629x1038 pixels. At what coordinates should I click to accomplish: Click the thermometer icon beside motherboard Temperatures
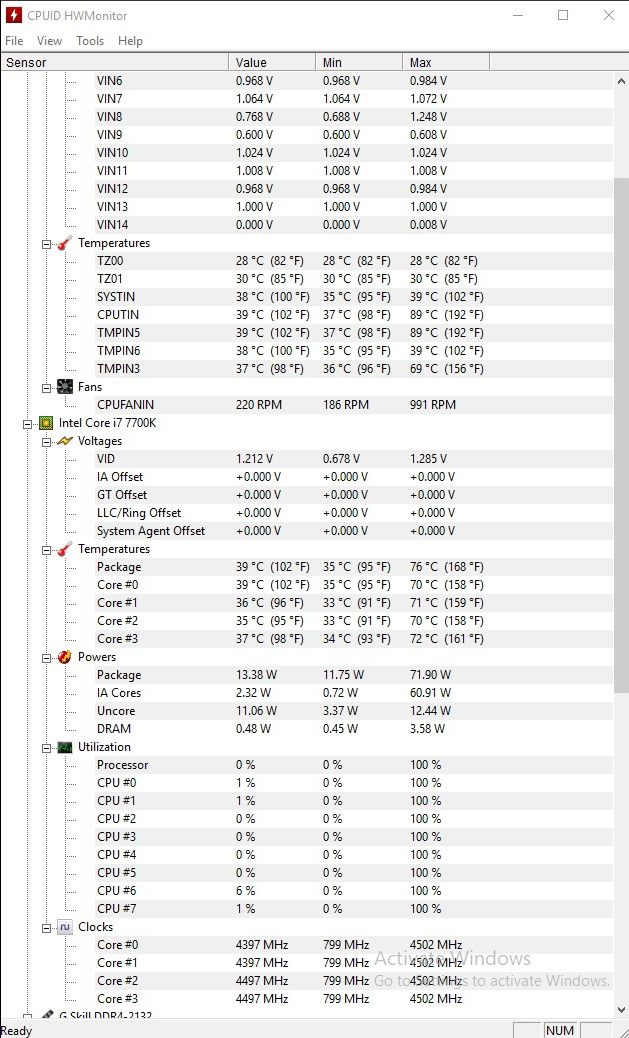pyautogui.click(x=65, y=243)
